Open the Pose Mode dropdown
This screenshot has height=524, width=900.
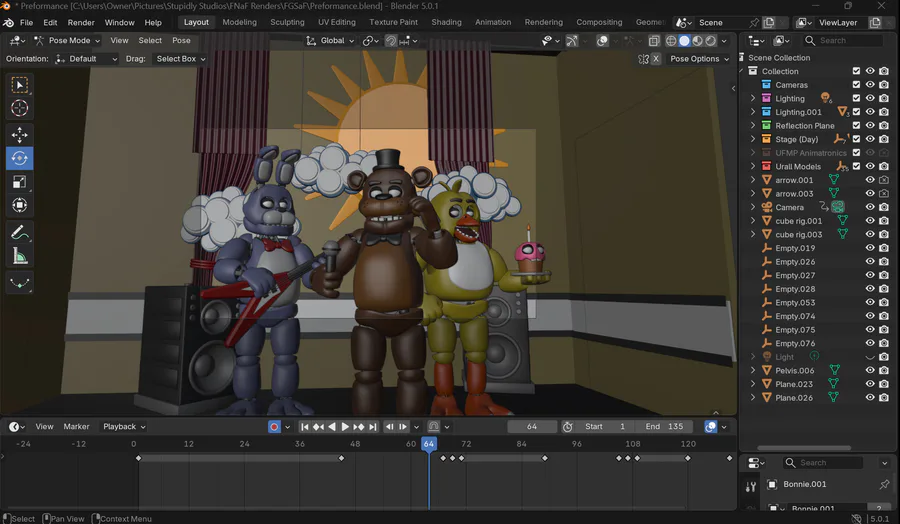click(66, 41)
